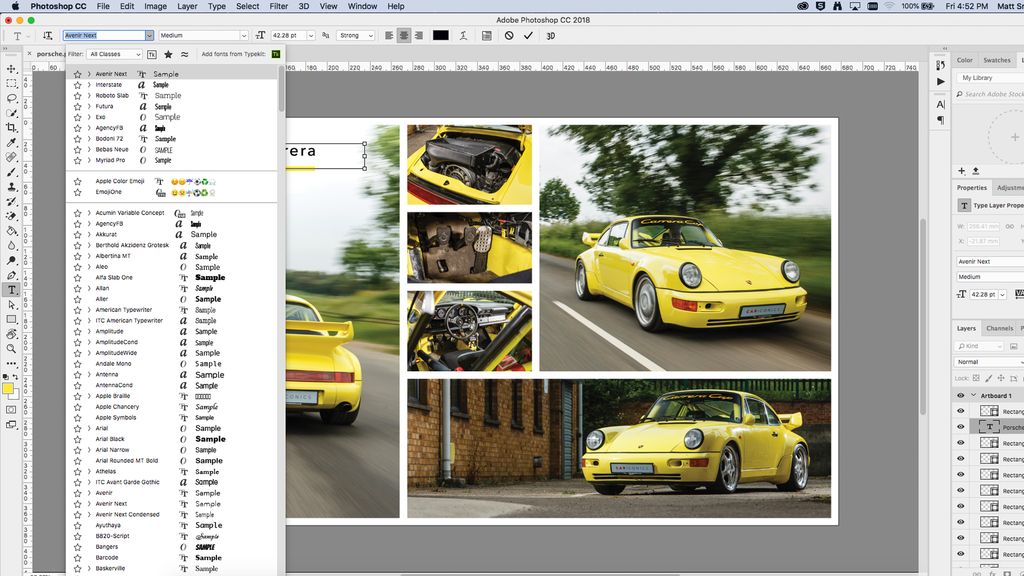The height and width of the screenshot is (576, 1024).
Task: Open the font family dropdown
Action: (x=148, y=34)
